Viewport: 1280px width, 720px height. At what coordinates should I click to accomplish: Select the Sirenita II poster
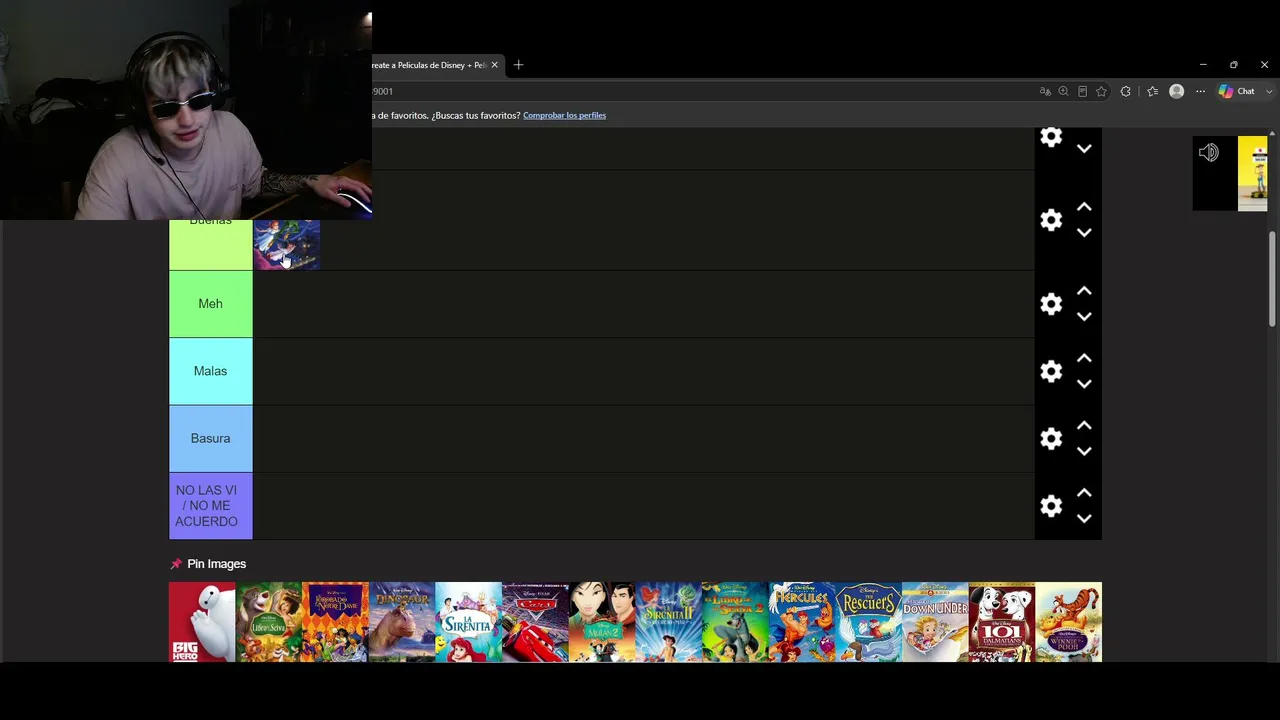[x=669, y=622]
